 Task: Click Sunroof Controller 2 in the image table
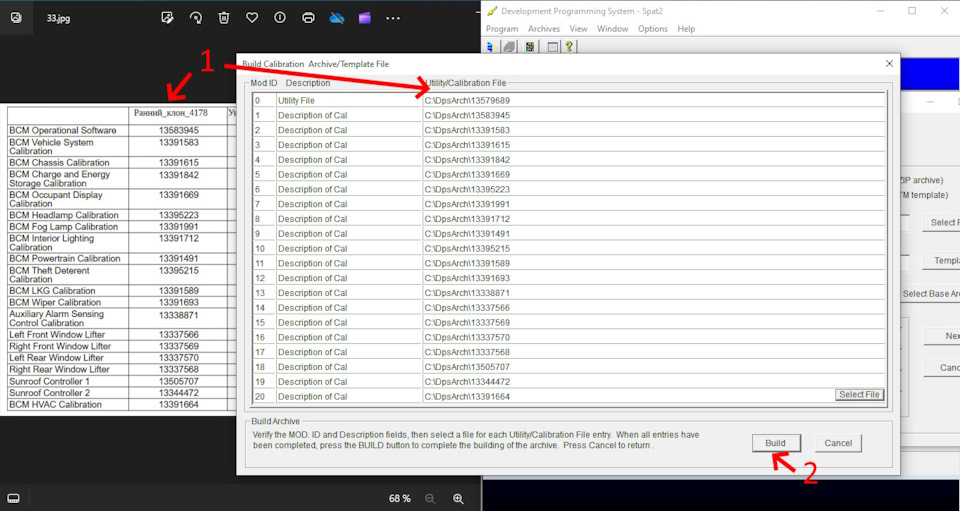pos(50,393)
